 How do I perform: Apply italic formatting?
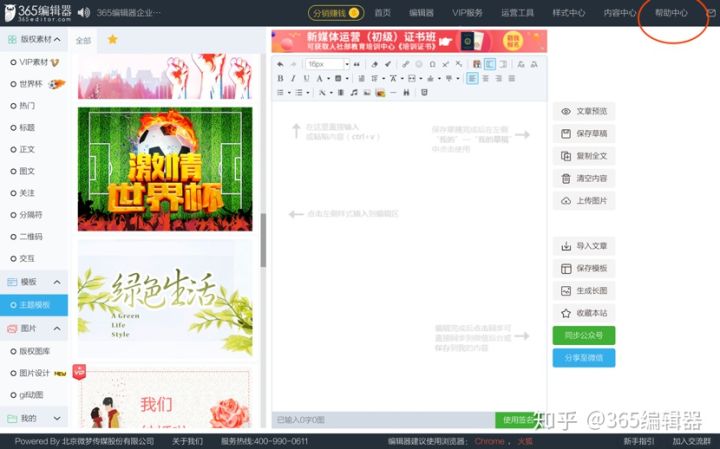point(293,79)
